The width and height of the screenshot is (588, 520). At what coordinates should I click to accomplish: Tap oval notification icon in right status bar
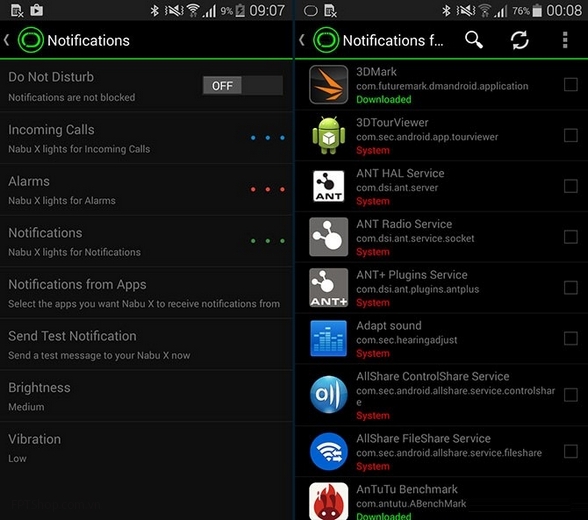point(310,11)
